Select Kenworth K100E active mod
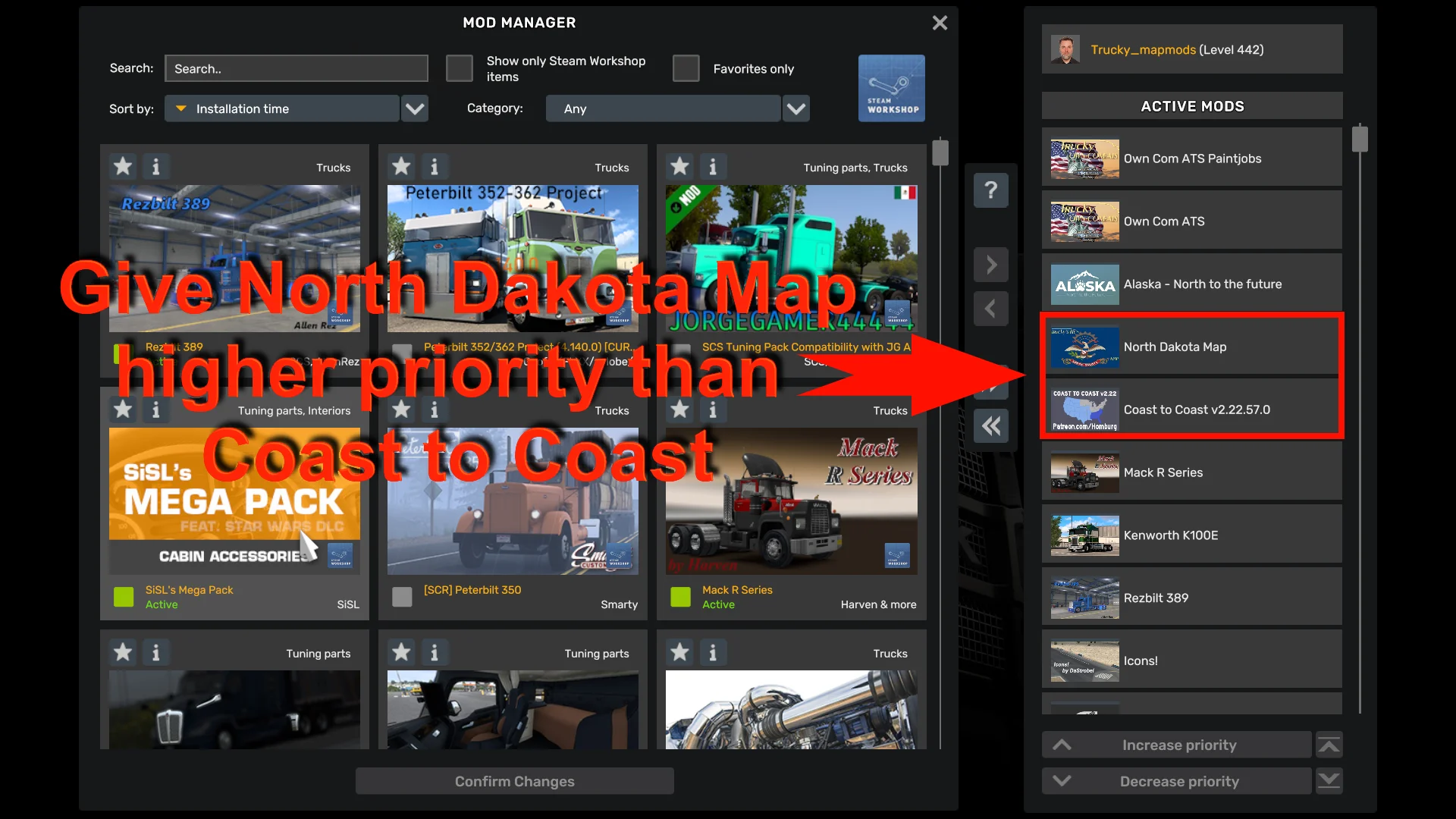This screenshot has width=1456, height=819. 1191,535
